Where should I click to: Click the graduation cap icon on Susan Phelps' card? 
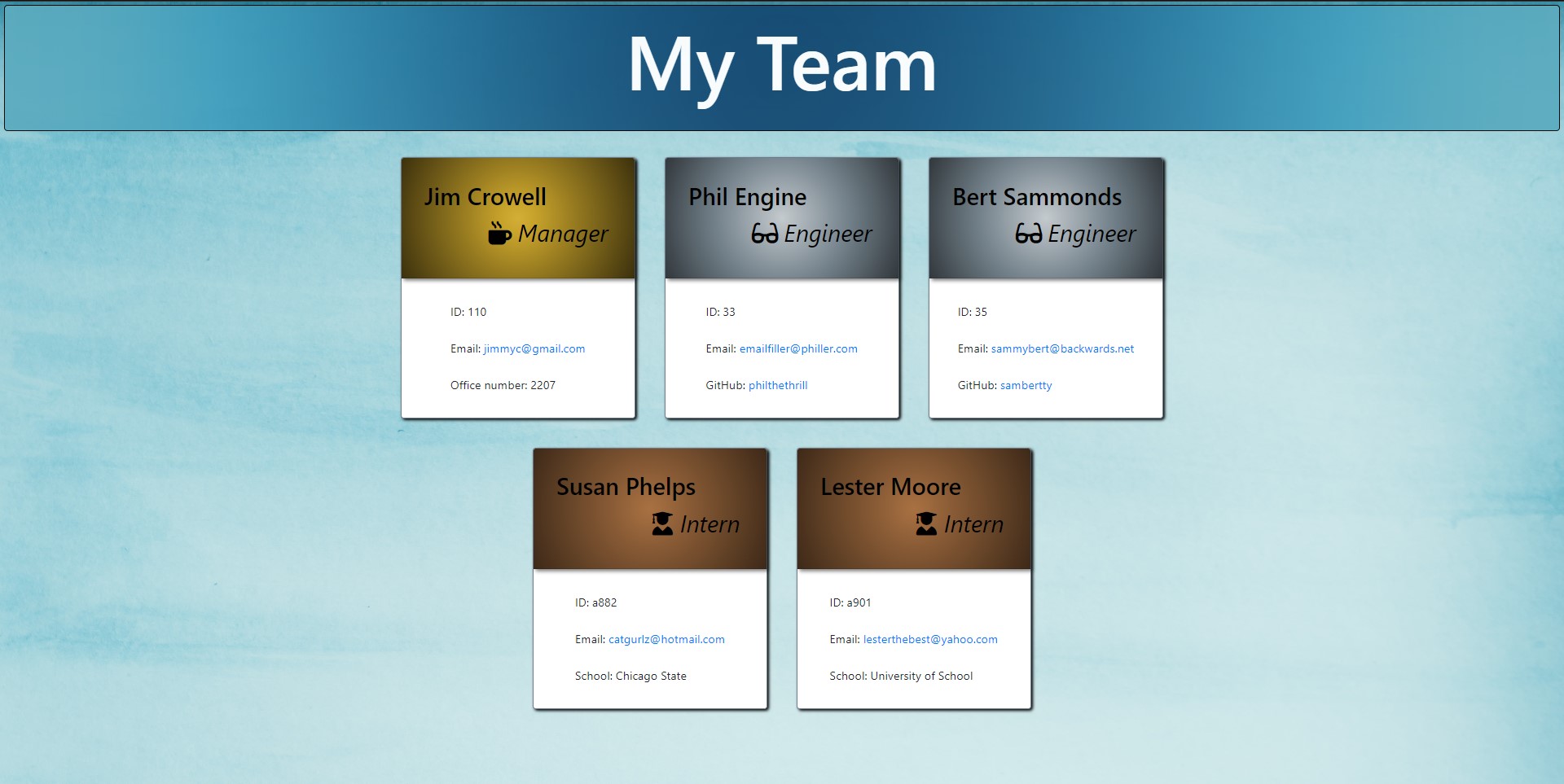point(660,524)
